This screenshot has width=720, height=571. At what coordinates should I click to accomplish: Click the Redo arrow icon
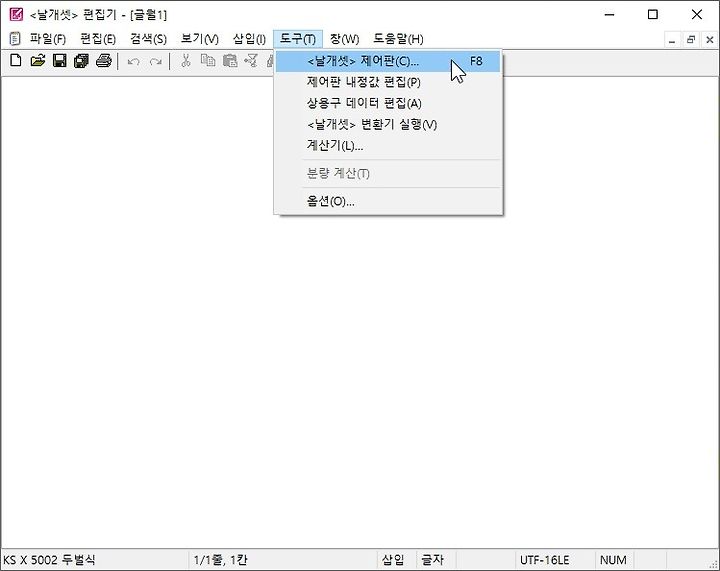[156, 62]
